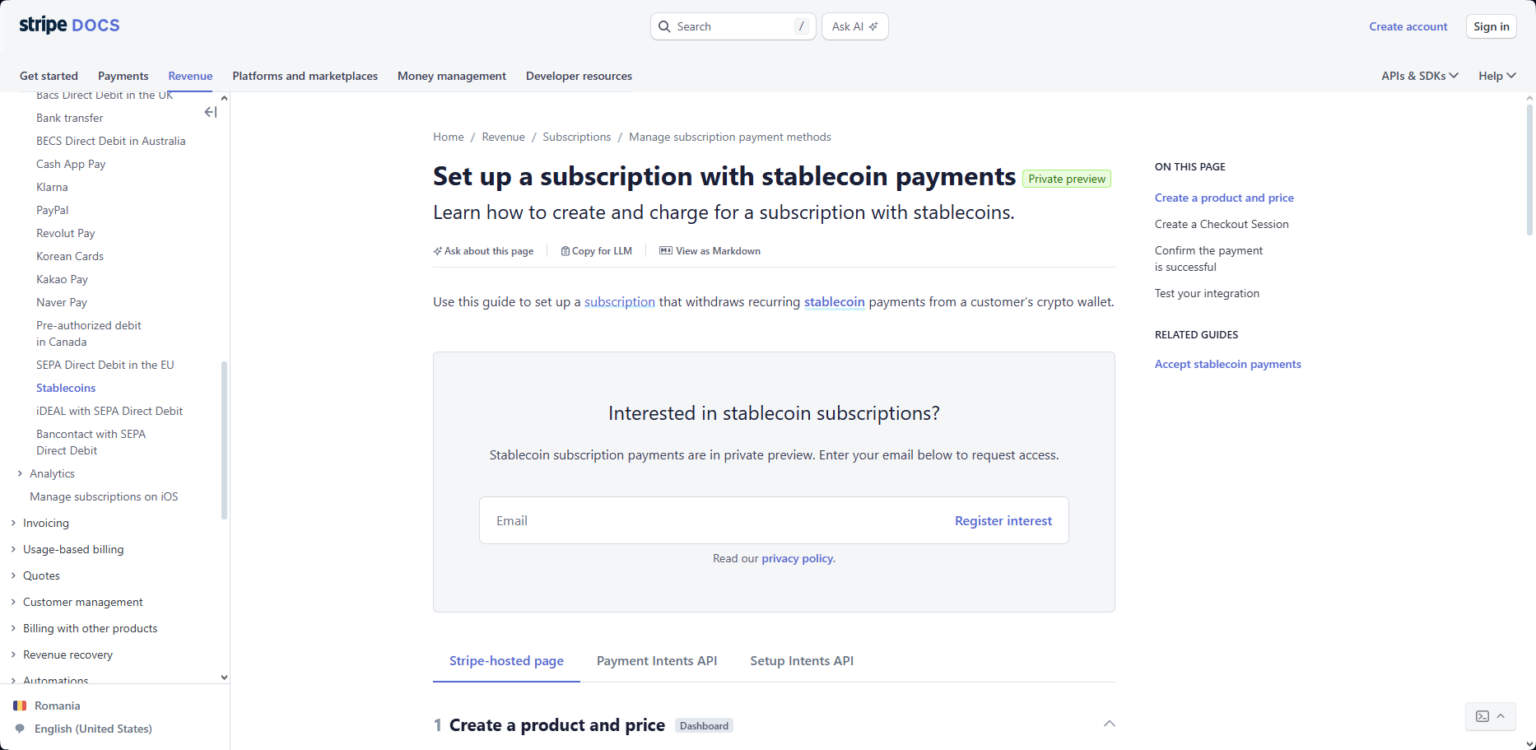Open the privacy policy link
This screenshot has height=750, width=1536.
[797, 558]
